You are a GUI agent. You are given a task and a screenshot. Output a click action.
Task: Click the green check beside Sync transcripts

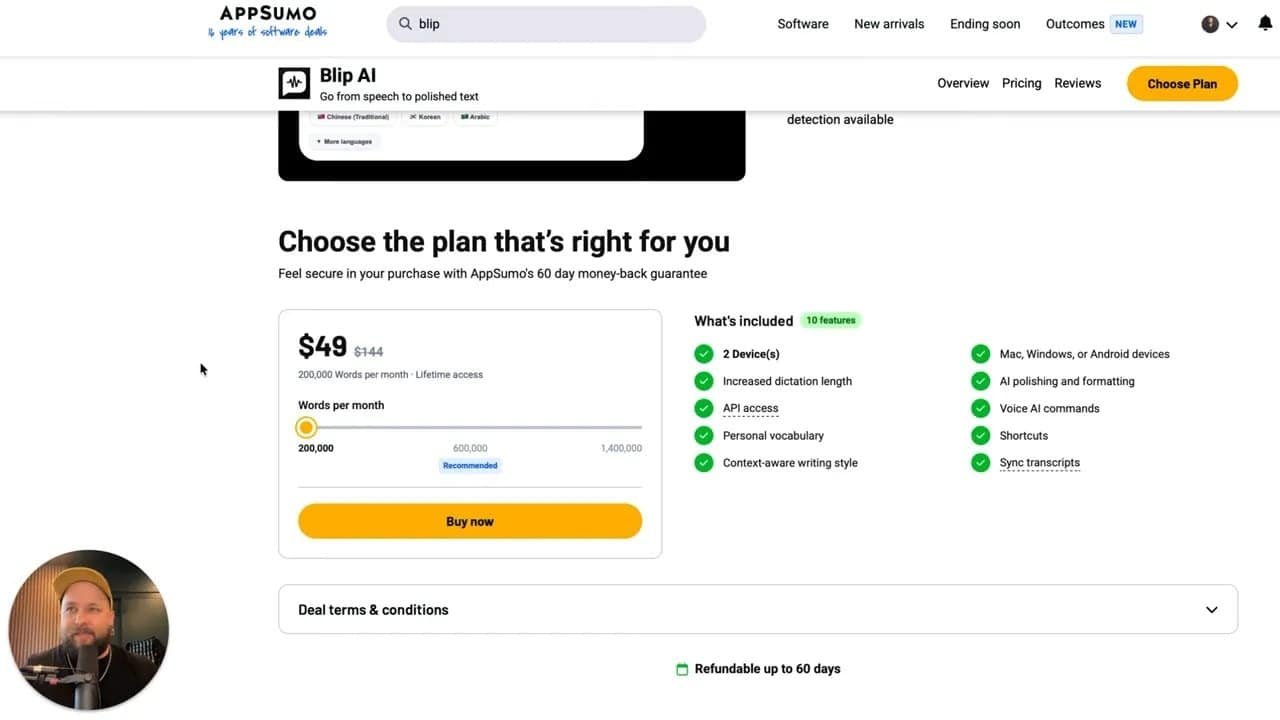pyautogui.click(x=981, y=463)
